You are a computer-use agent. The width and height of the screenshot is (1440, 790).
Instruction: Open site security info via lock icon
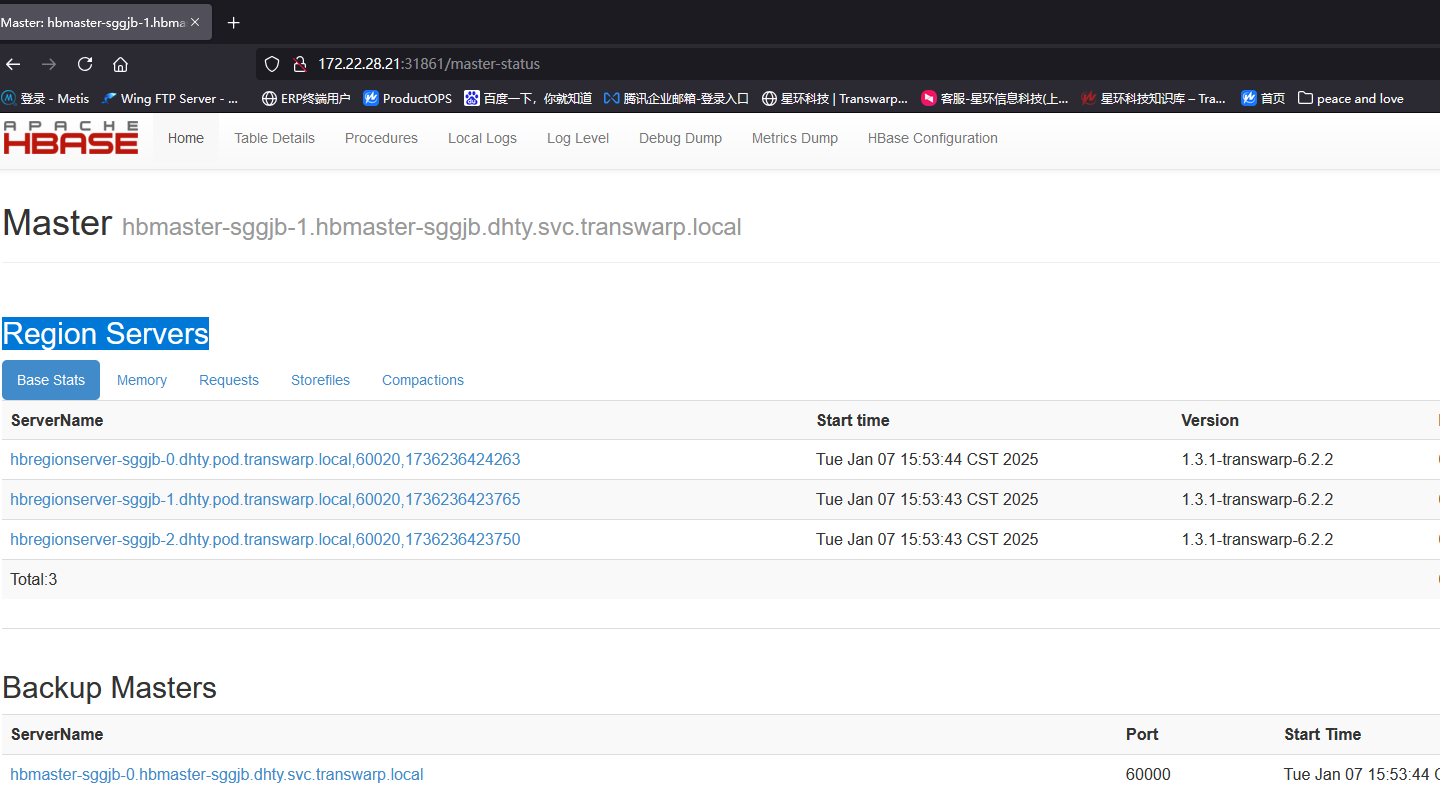pyautogui.click(x=300, y=63)
